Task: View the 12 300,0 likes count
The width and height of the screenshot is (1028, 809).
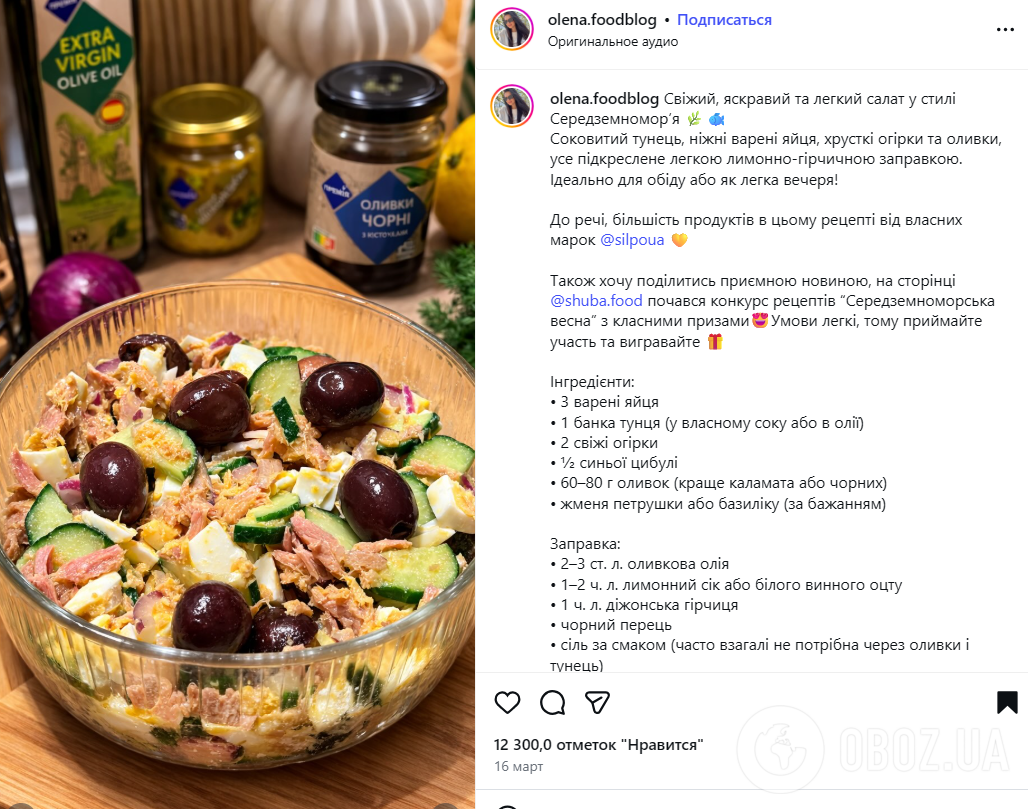Action: 599,745
